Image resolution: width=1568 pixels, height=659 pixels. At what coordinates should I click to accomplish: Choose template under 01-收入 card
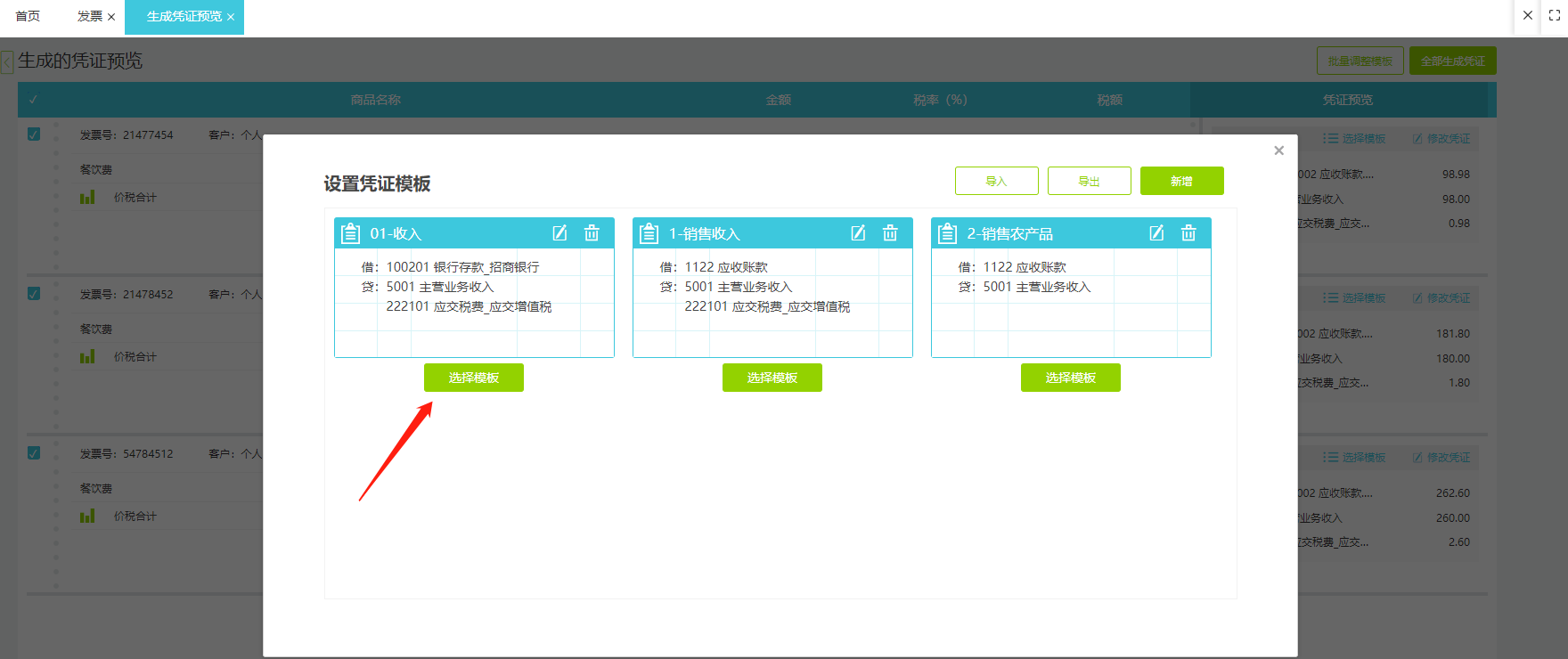(473, 378)
